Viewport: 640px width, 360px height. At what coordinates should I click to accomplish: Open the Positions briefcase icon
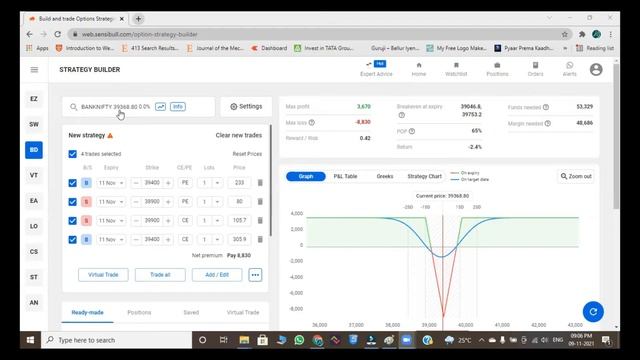tap(497, 65)
